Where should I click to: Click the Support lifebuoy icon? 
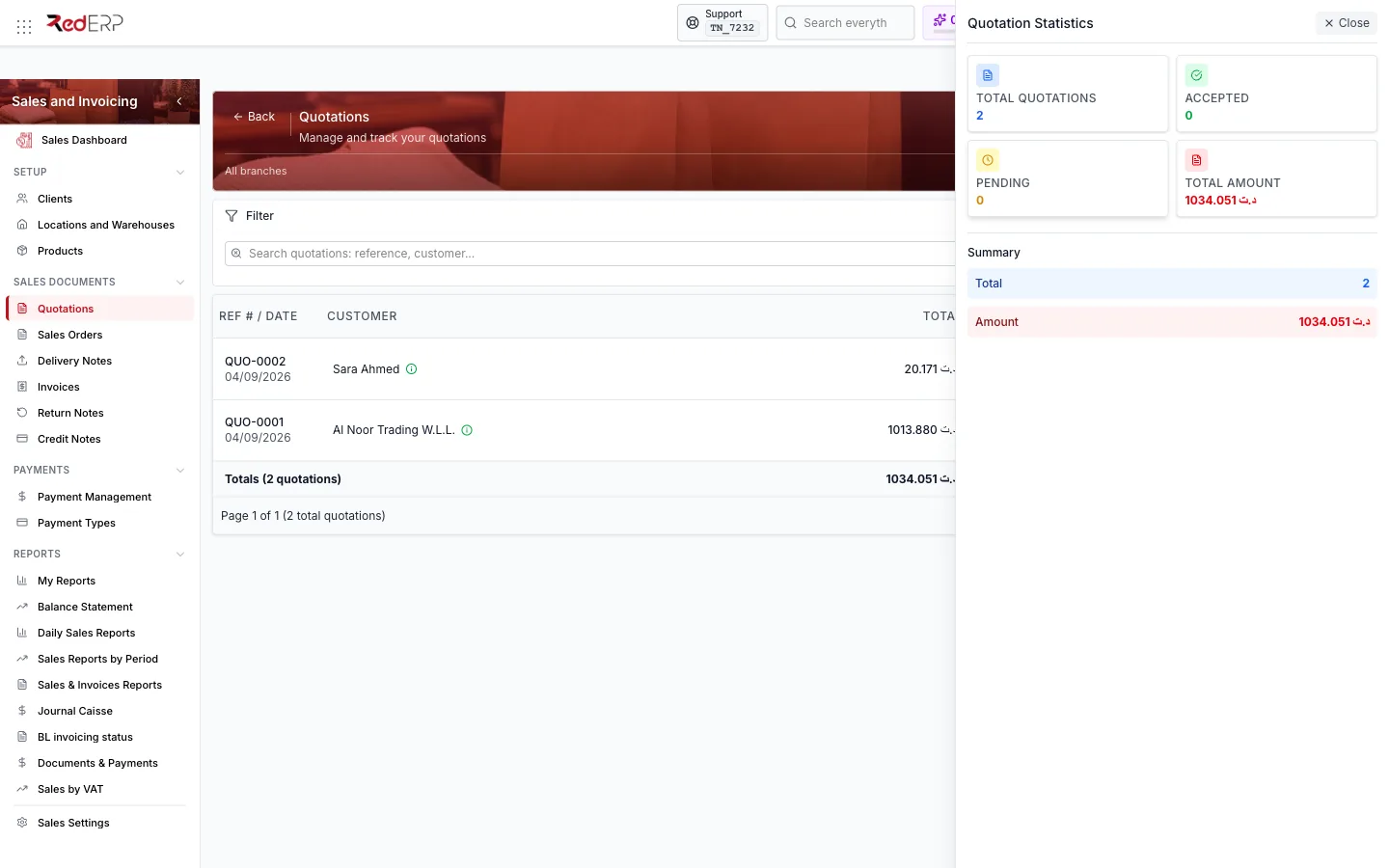693,22
